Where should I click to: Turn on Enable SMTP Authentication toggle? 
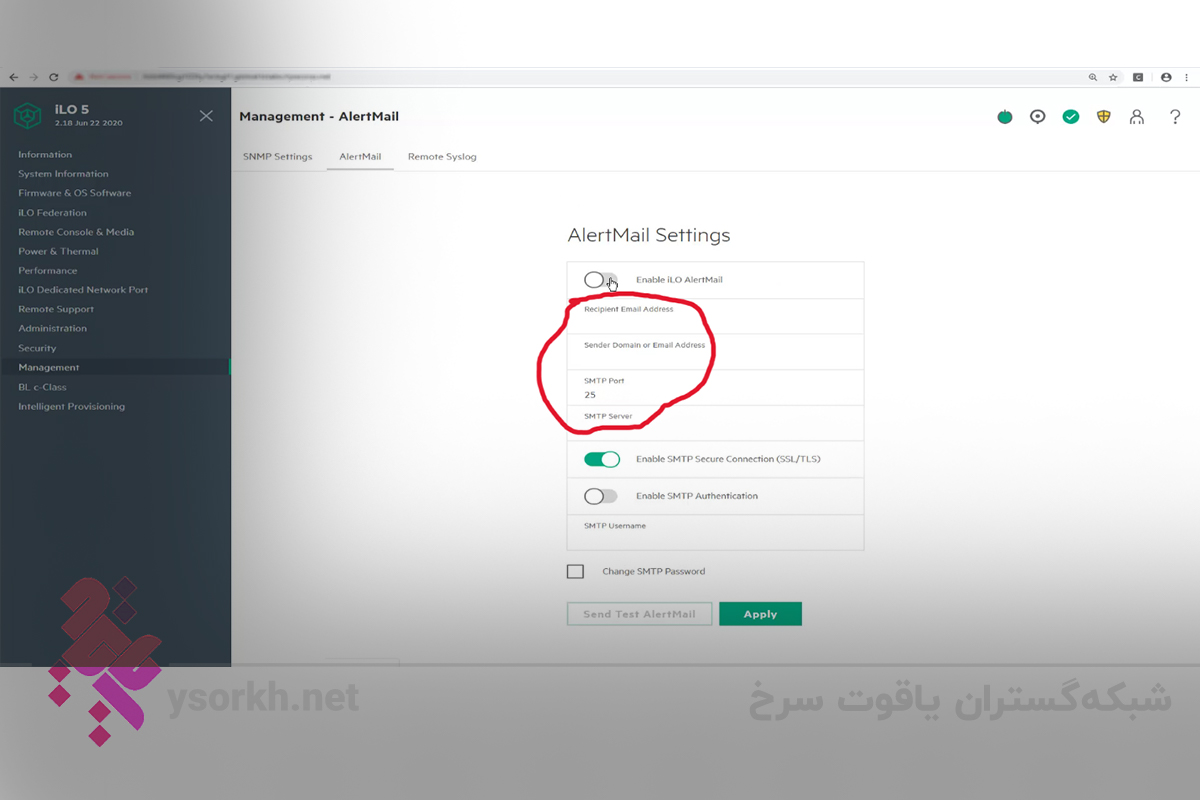pyautogui.click(x=601, y=496)
